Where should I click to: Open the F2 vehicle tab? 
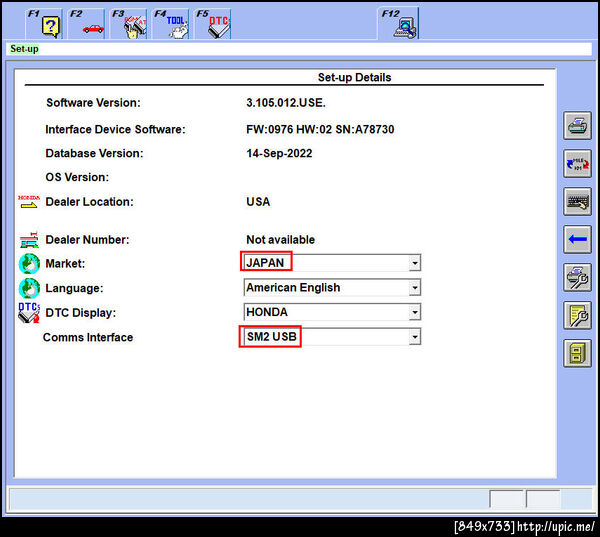(x=86, y=24)
